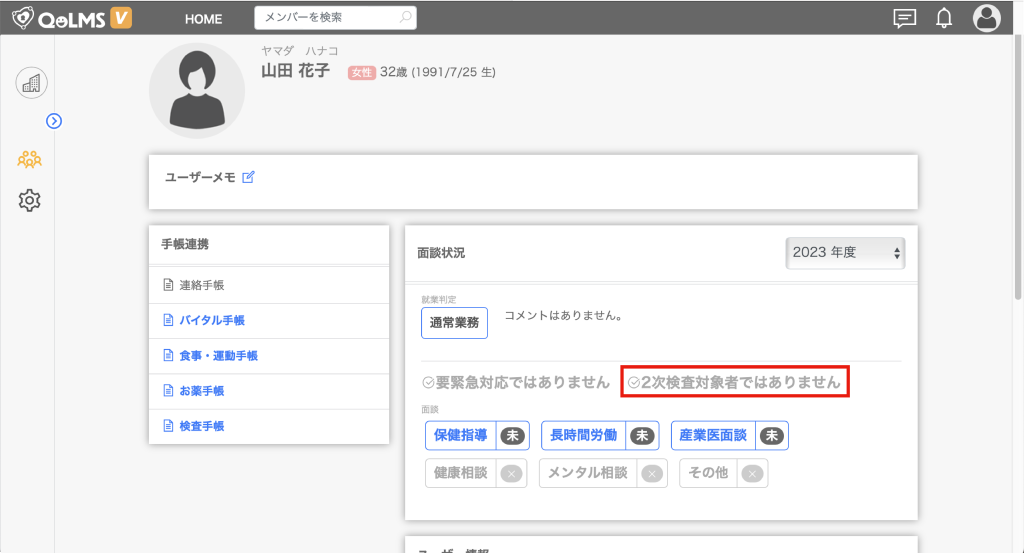Toggle the 要緊急対応ではありません status
The image size is (1024, 553).
[516, 382]
